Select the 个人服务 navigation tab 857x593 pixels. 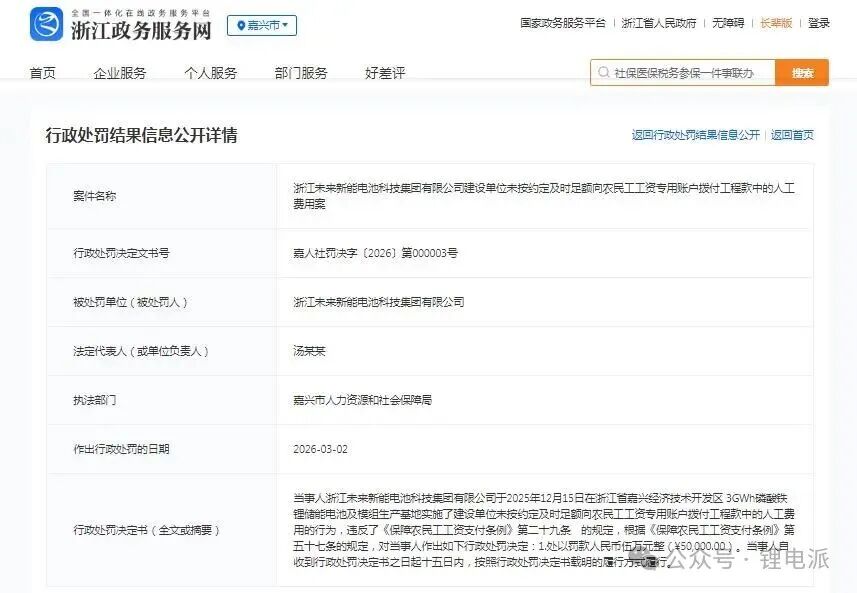click(211, 73)
